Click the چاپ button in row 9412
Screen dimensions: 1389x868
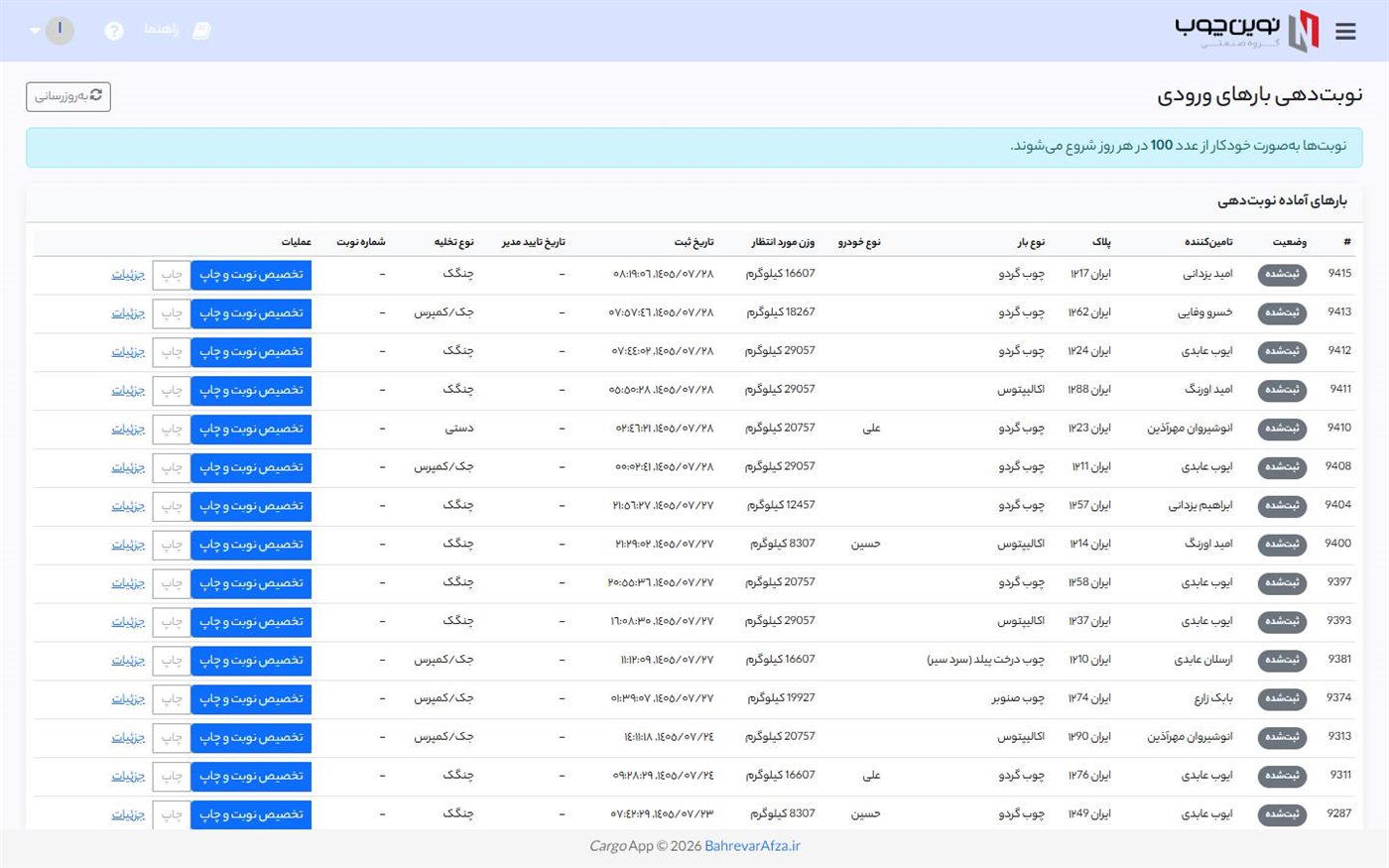click(172, 352)
